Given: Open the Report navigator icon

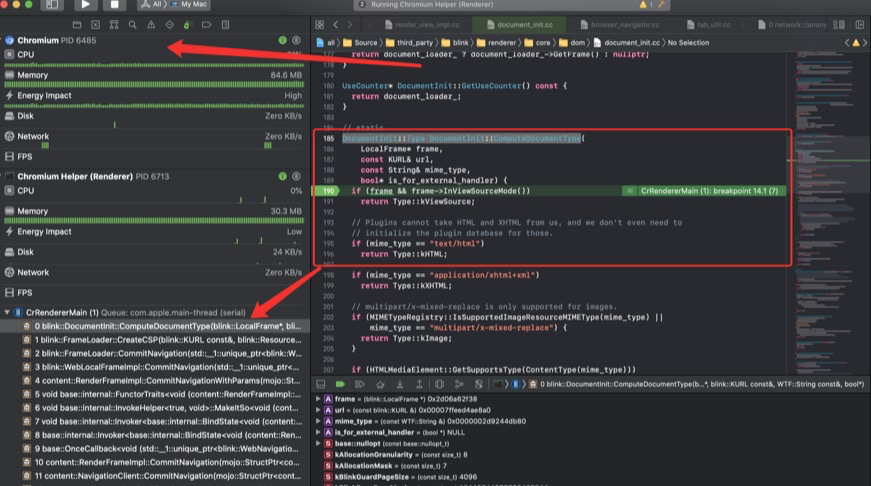Looking at the screenshot, I should (x=225, y=24).
